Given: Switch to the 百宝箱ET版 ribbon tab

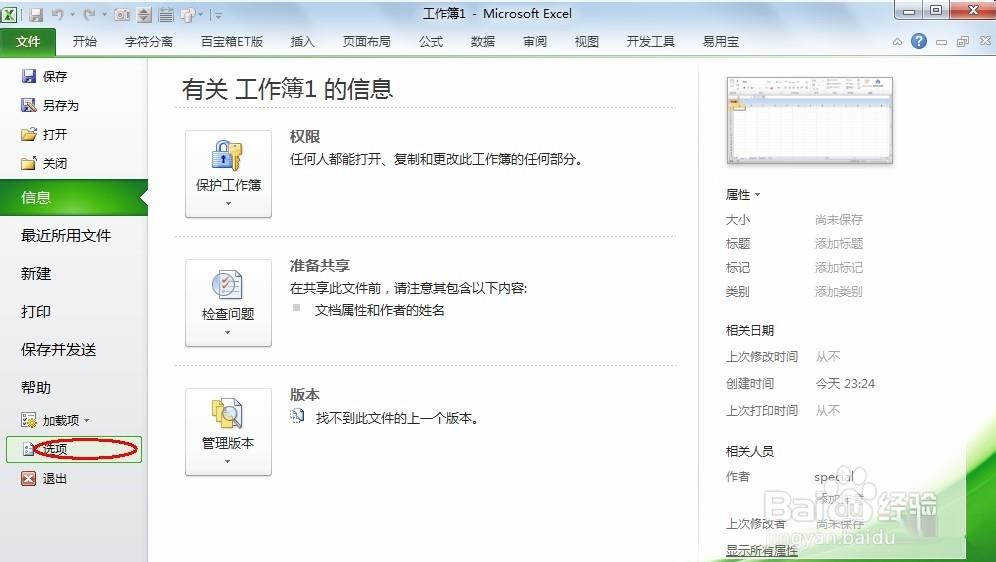Looking at the screenshot, I should [232, 42].
